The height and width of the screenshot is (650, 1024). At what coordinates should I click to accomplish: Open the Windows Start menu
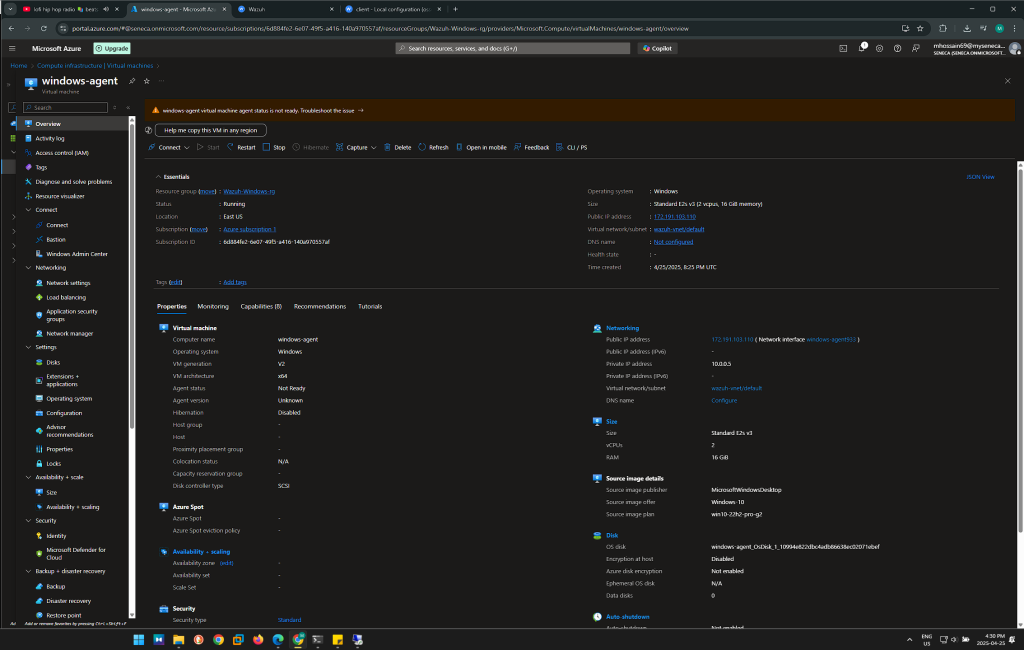(138, 640)
